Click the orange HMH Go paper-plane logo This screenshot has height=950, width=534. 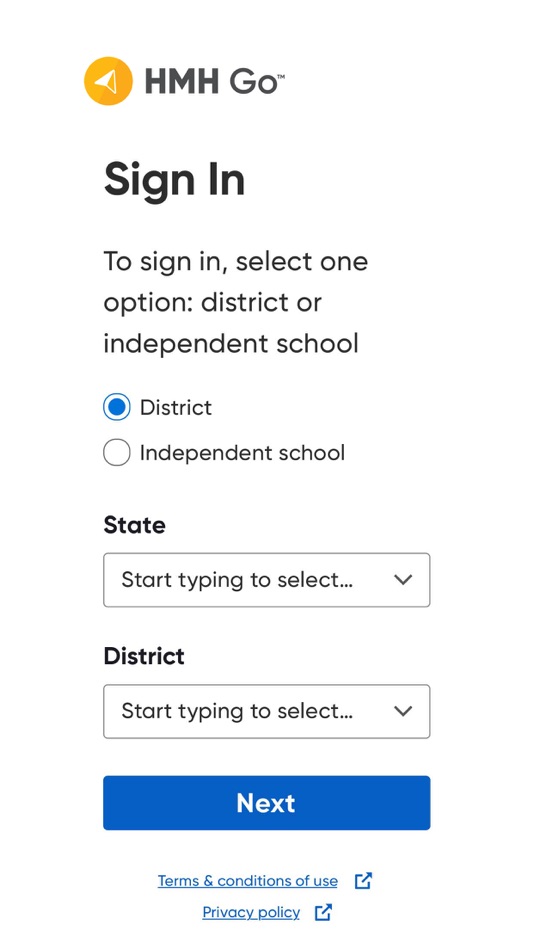[108, 81]
